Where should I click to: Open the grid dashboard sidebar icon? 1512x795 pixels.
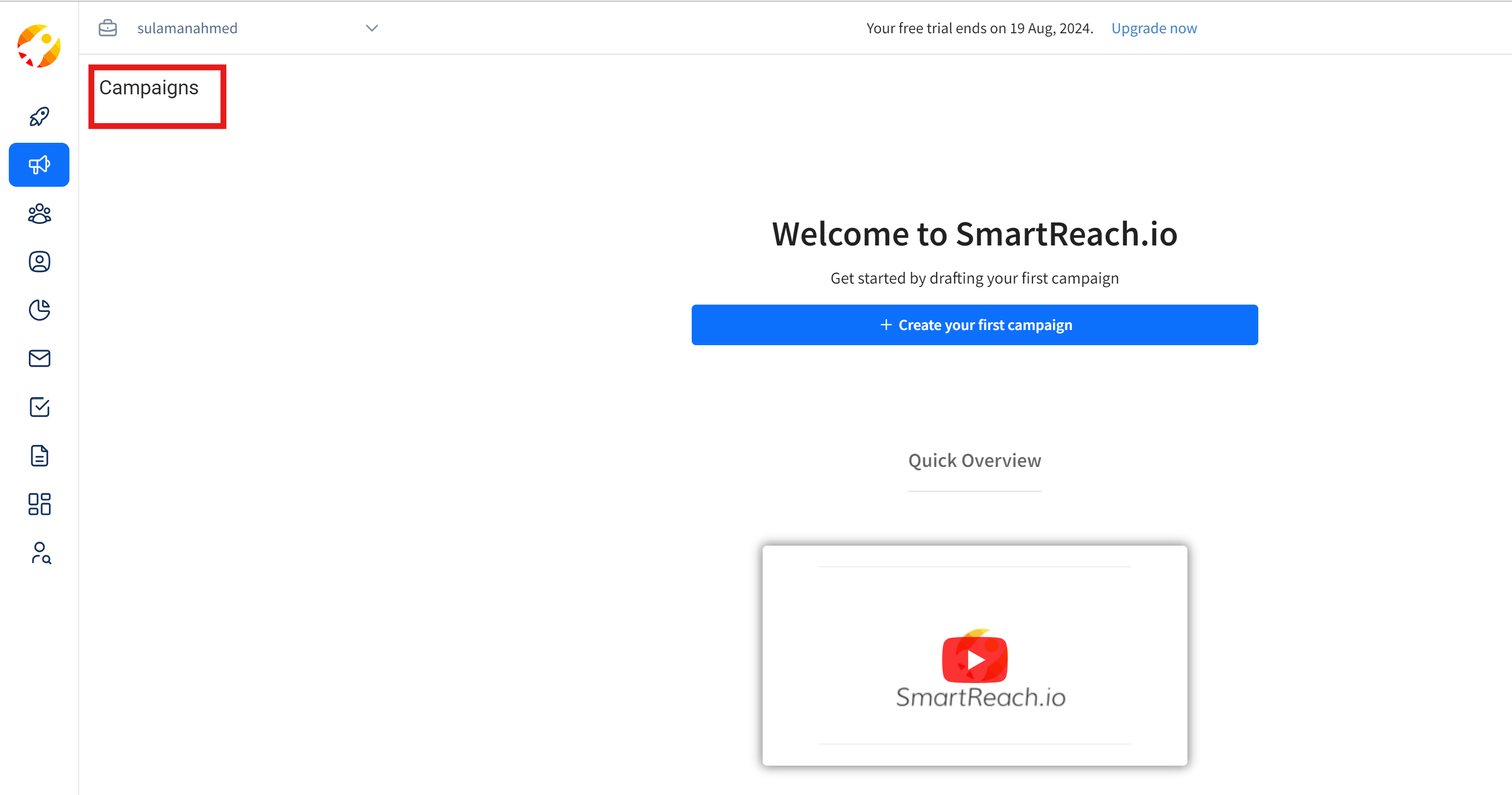pos(39,504)
